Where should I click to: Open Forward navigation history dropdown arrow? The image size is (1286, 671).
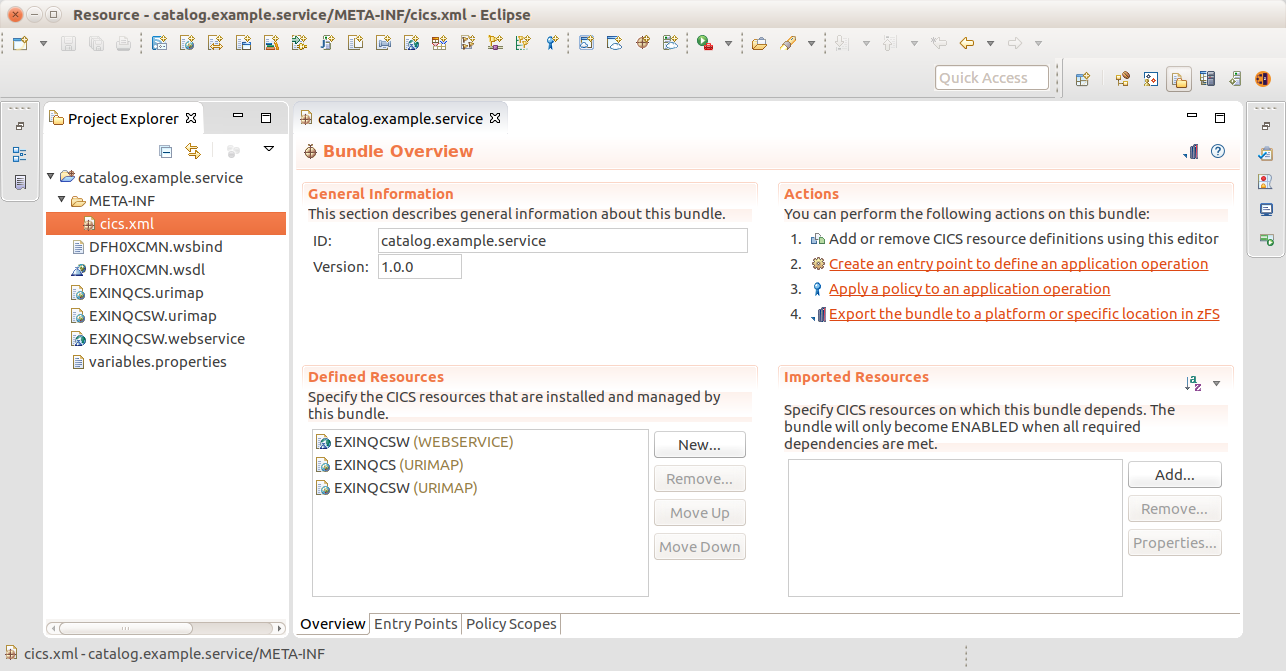point(1038,43)
